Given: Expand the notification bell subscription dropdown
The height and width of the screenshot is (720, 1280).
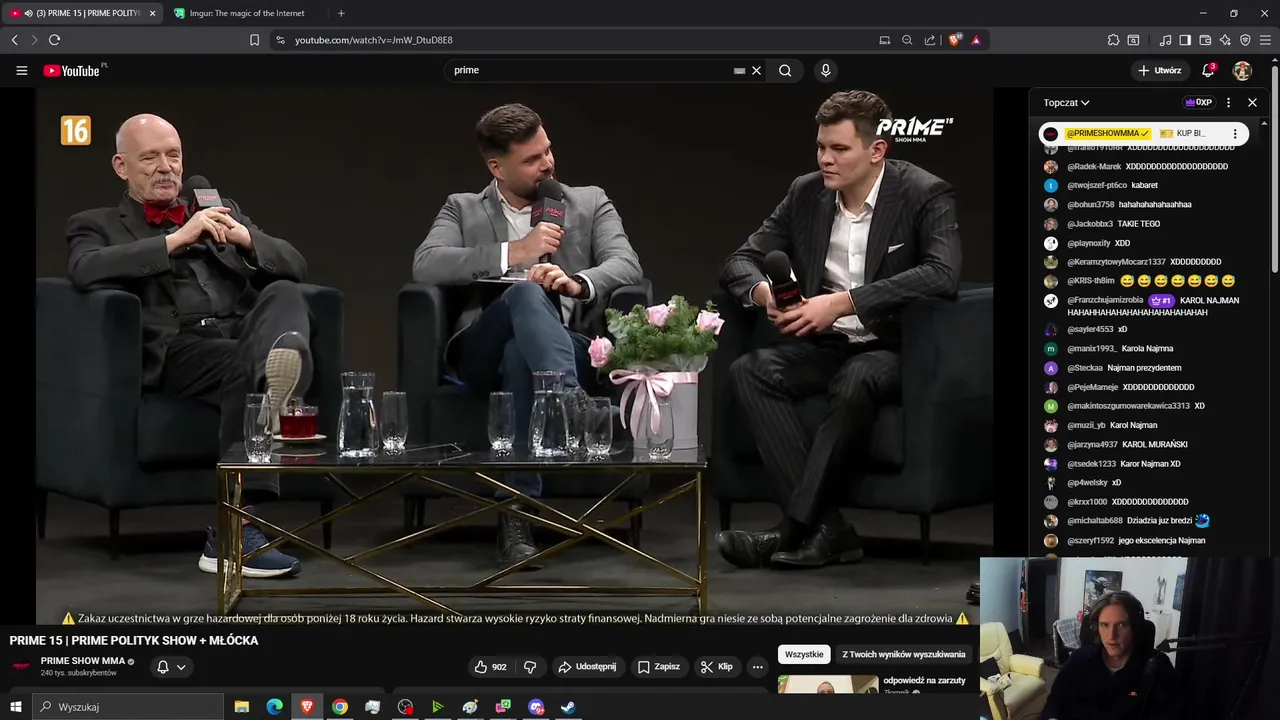Looking at the screenshot, I should [172, 667].
